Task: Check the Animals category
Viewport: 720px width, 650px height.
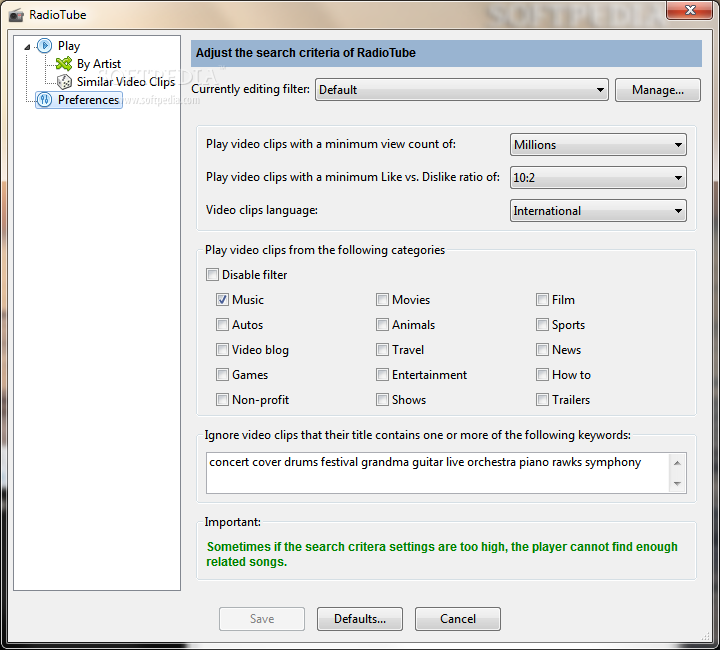Action: (382, 325)
